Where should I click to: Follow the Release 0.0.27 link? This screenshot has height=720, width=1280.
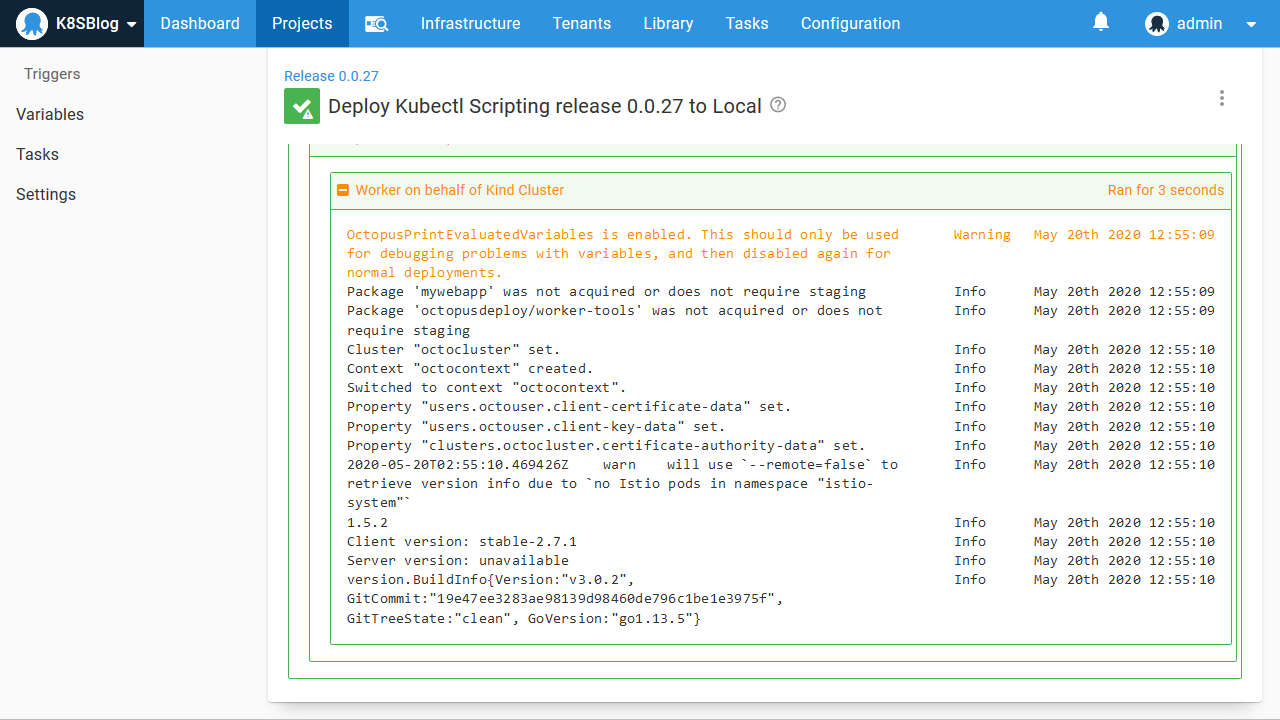coord(331,76)
